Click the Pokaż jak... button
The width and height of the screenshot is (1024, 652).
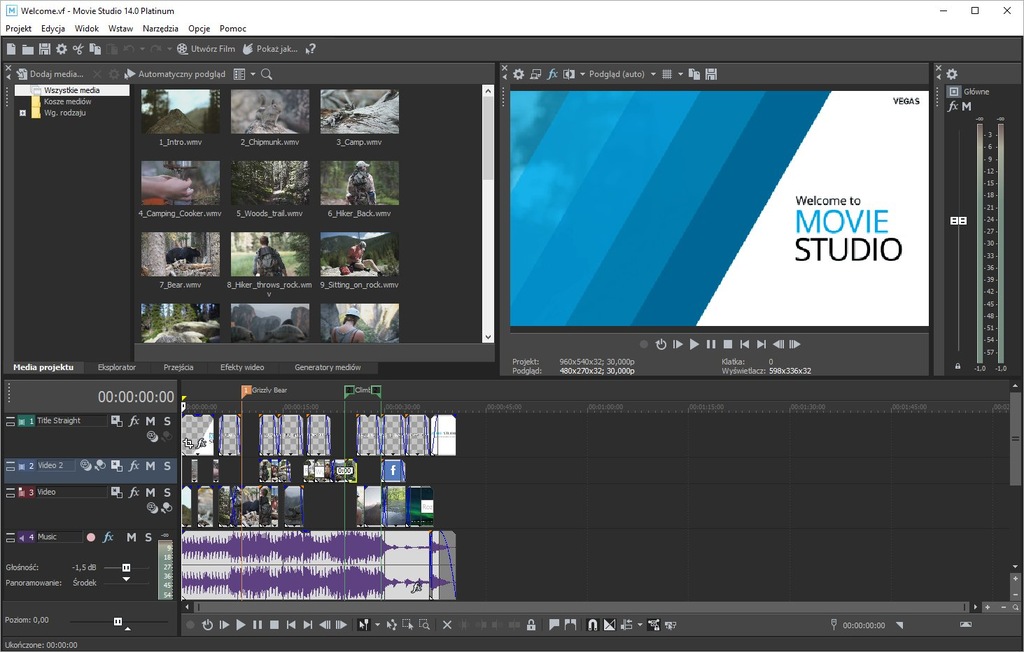270,48
